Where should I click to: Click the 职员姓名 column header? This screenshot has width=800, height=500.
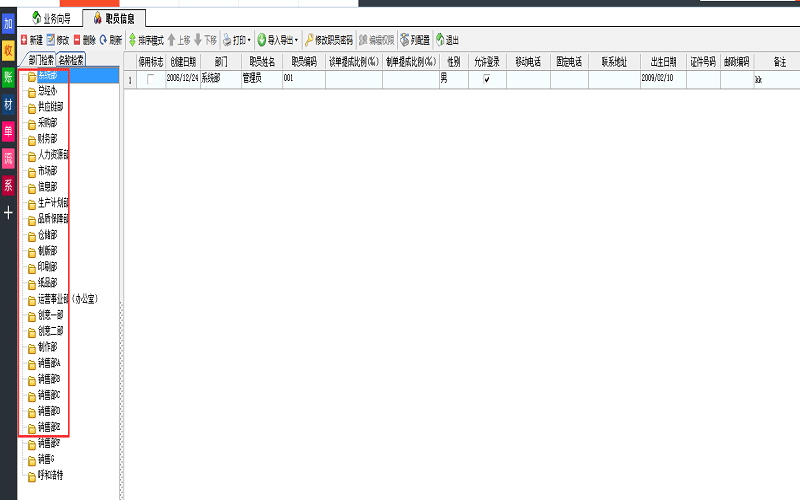tap(261, 61)
